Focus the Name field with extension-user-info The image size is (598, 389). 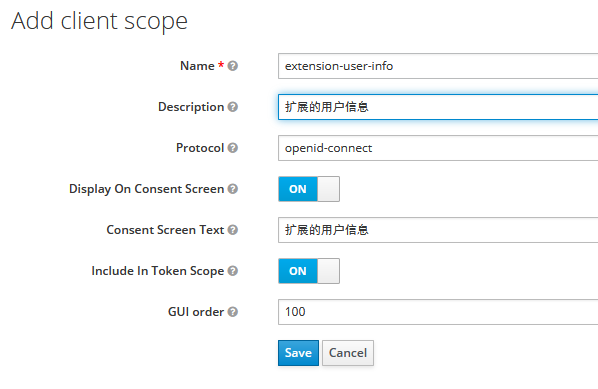coord(438,66)
